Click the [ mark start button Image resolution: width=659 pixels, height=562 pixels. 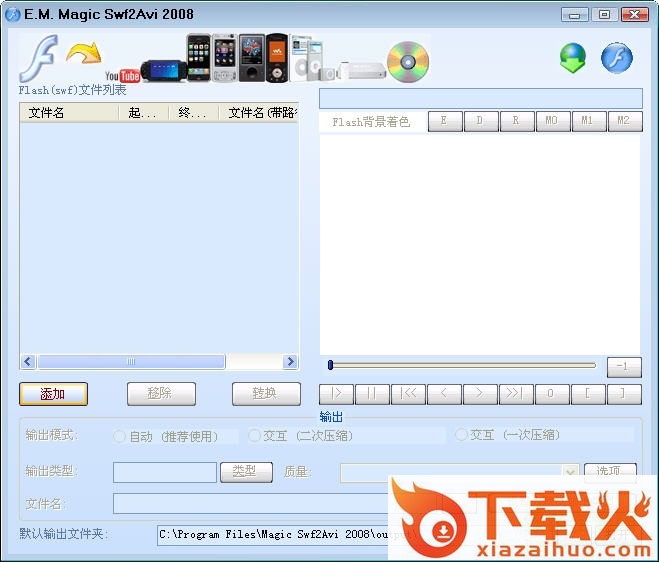point(588,394)
